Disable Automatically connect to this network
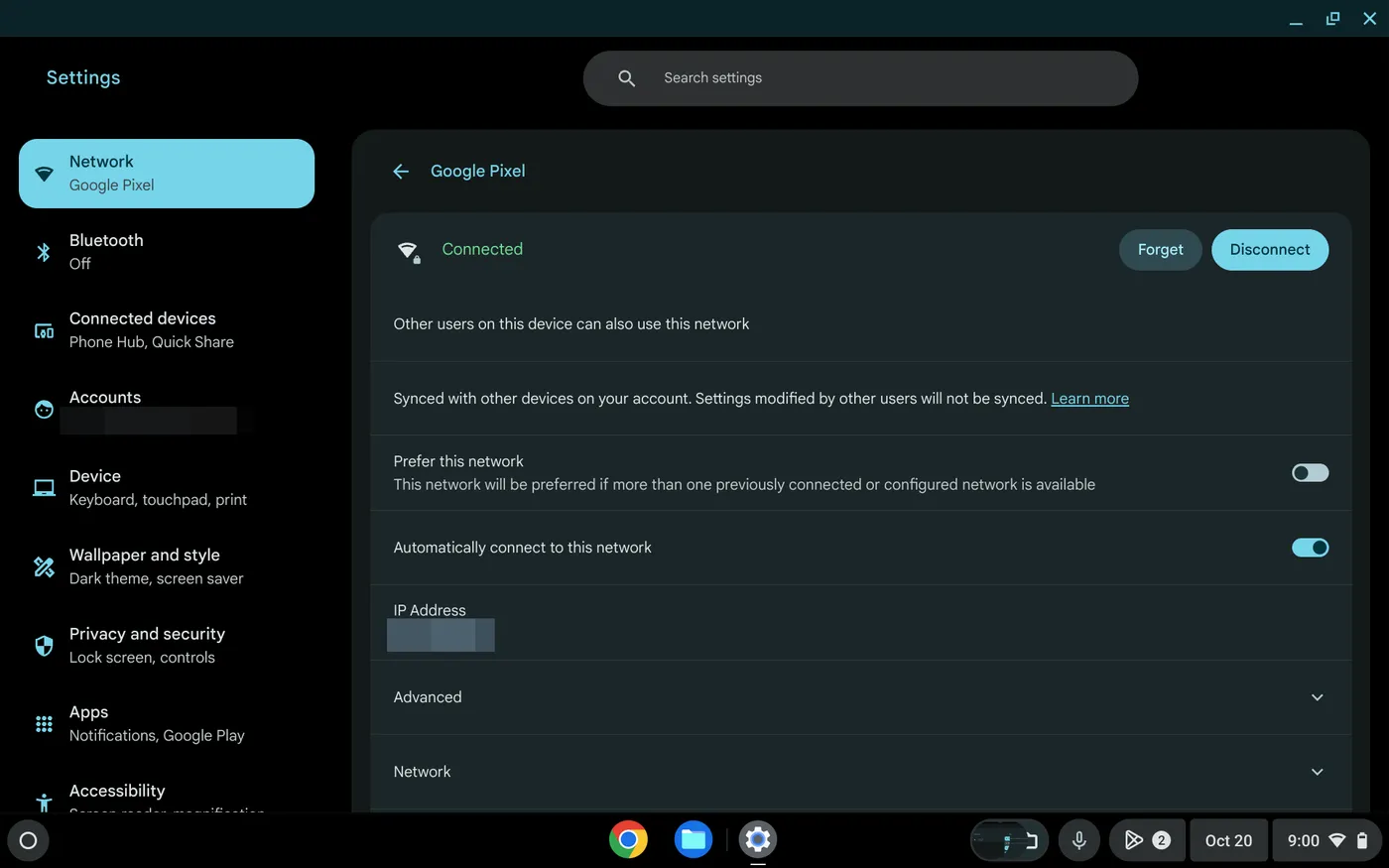This screenshot has width=1389, height=868. pyautogui.click(x=1310, y=548)
